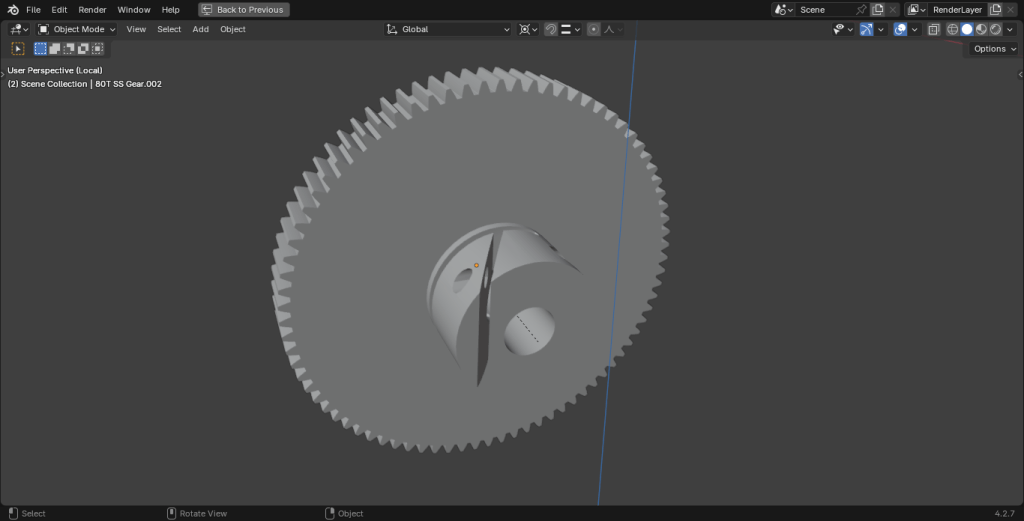Open Global transform orientation dropdown

448,29
